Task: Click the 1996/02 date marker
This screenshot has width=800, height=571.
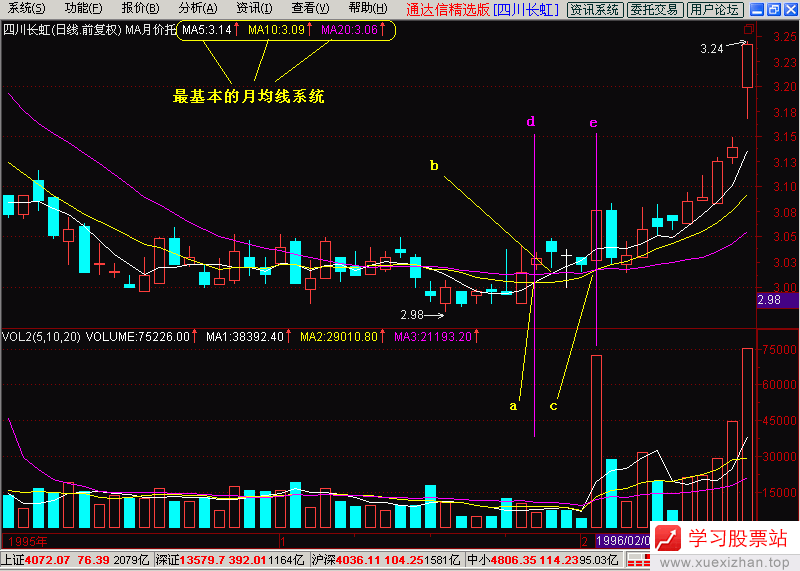Action: click(x=622, y=540)
